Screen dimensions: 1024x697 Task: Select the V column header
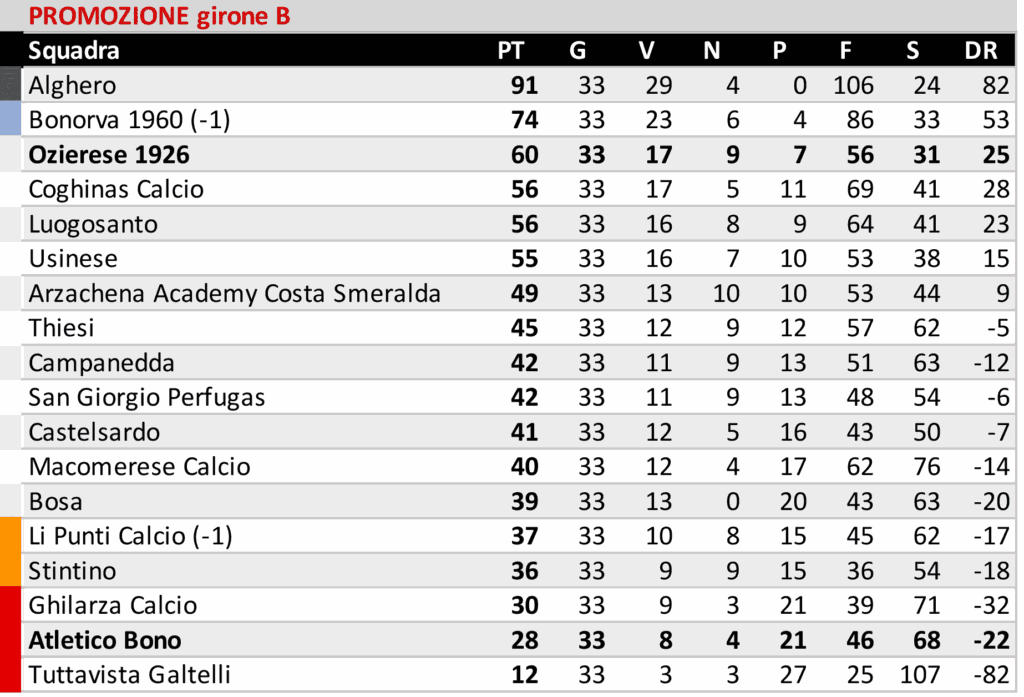pos(646,51)
